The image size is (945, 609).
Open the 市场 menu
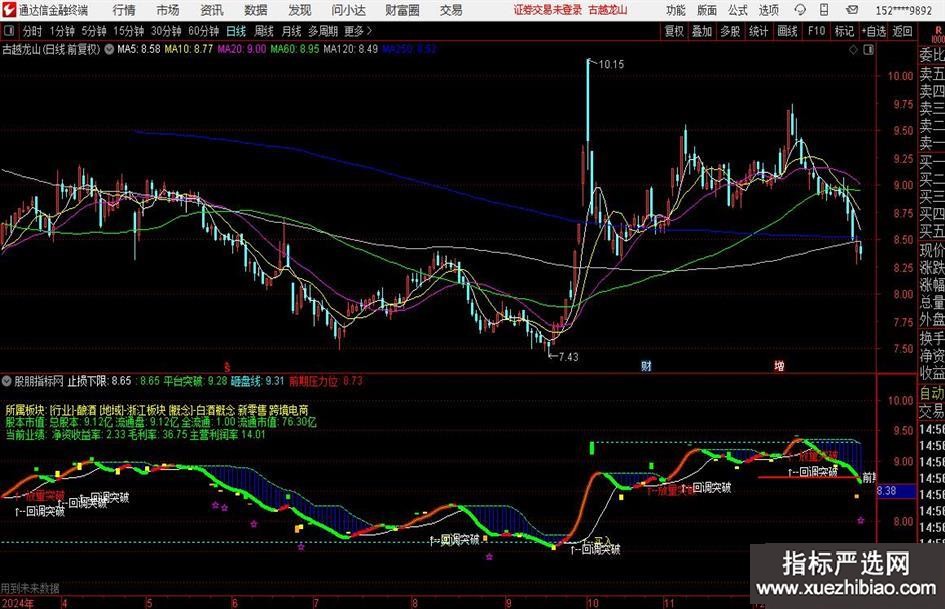(168, 10)
